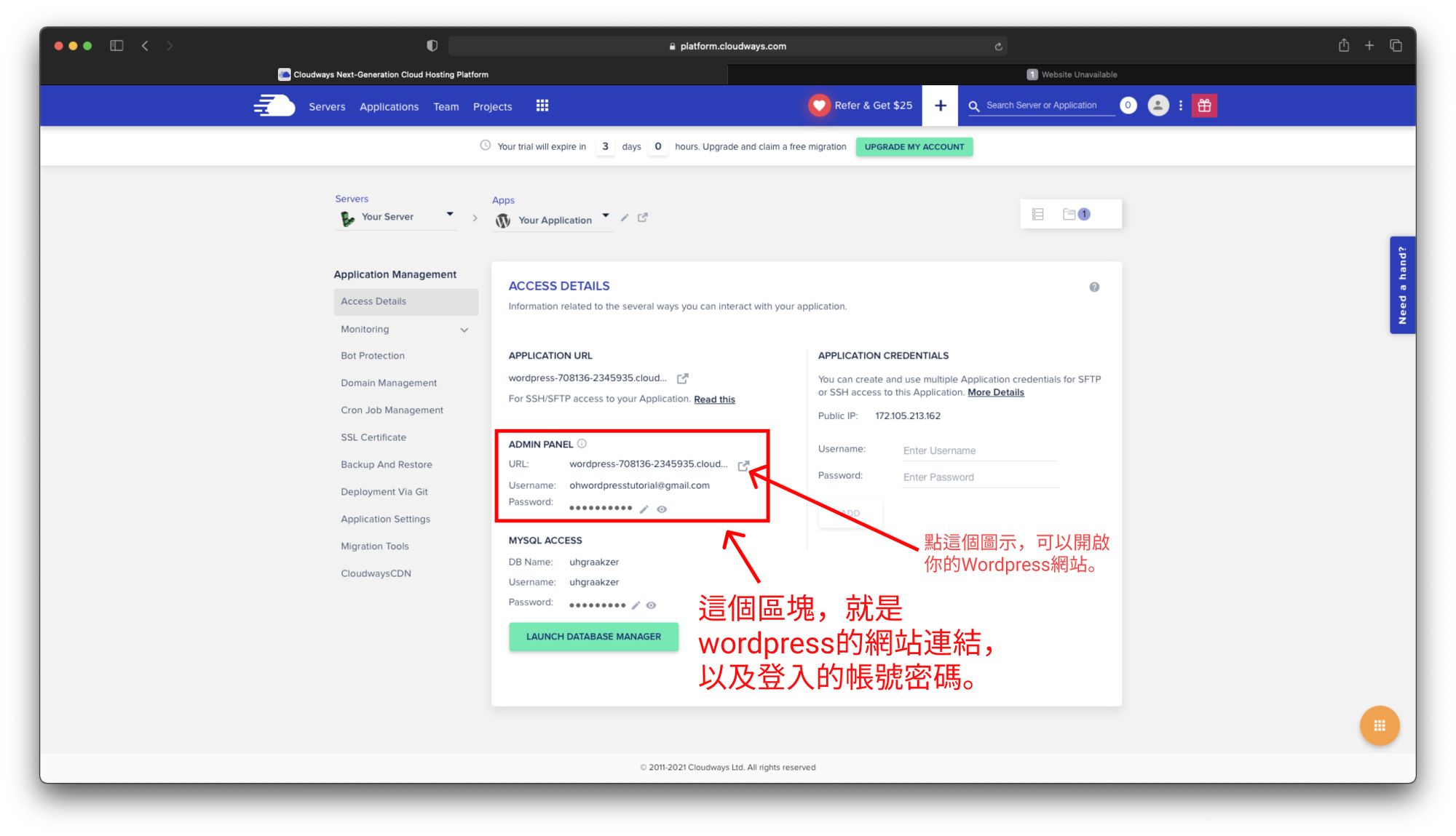This screenshot has height=836, width=1456.
Task: Switch to Website Unavailable browser tab
Action: click(x=1072, y=74)
